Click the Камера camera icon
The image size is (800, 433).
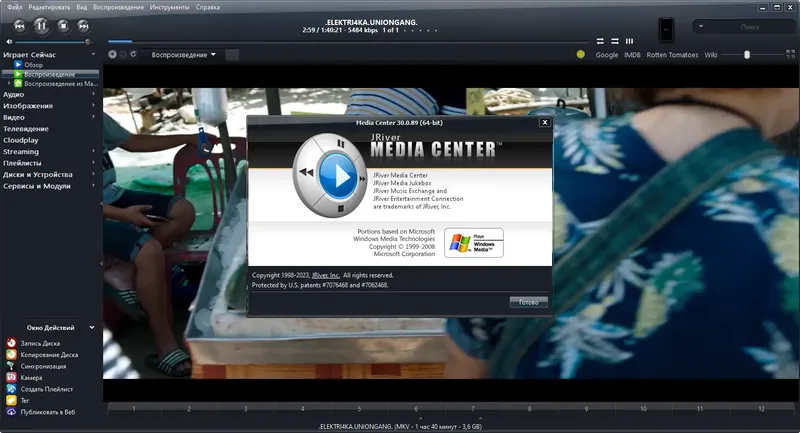pyautogui.click(x=11, y=377)
